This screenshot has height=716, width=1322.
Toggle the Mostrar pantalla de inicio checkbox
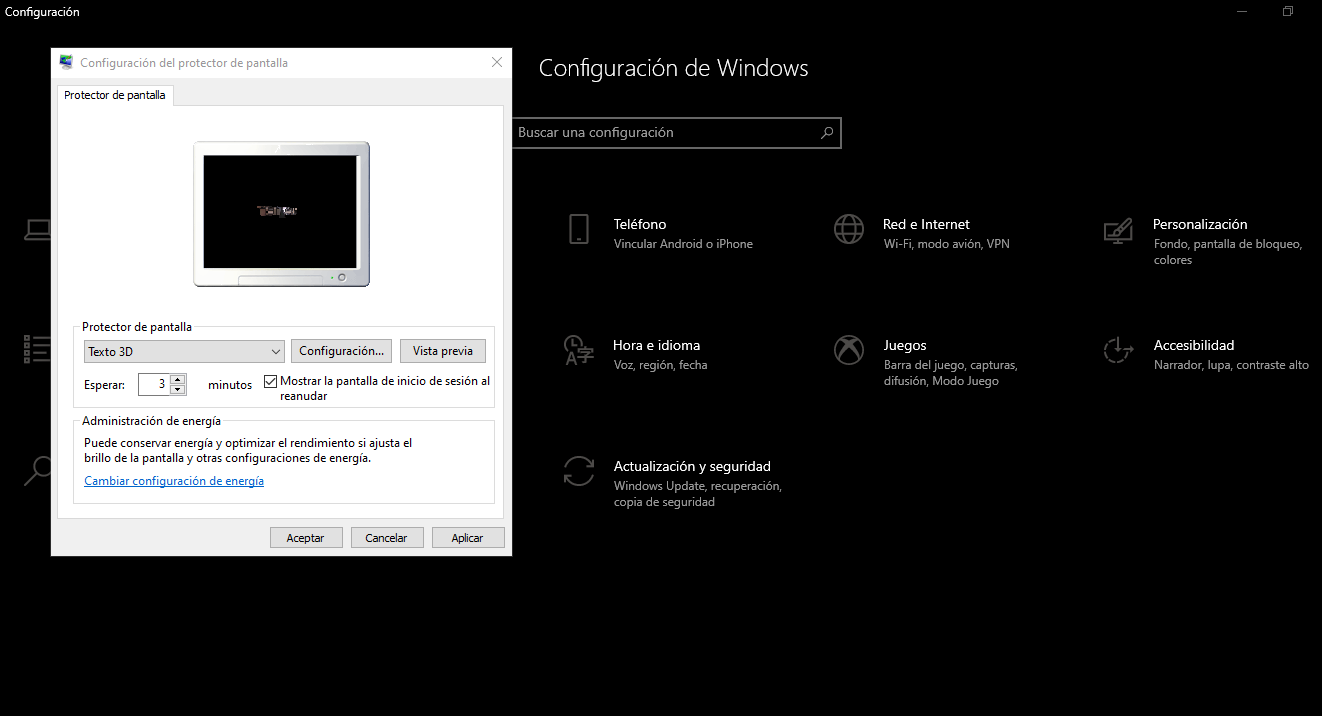click(x=270, y=381)
